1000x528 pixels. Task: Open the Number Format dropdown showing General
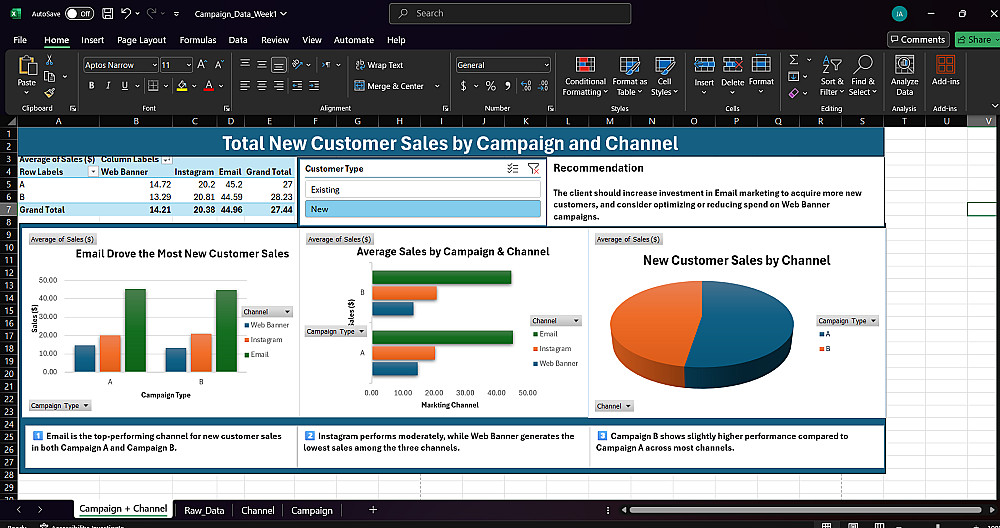click(545, 65)
